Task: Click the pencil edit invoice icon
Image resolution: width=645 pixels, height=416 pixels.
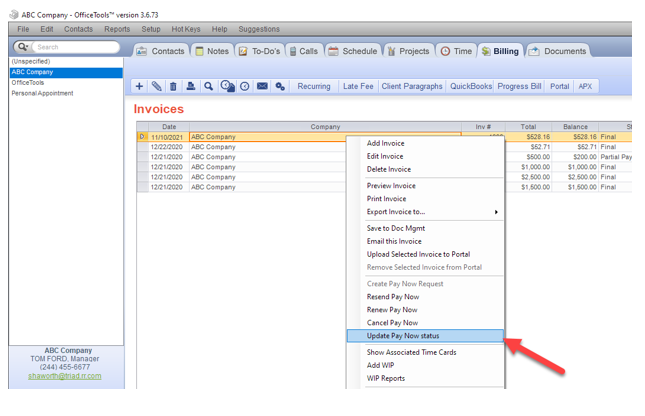Action: pyautogui.click(x=156, y=86)
